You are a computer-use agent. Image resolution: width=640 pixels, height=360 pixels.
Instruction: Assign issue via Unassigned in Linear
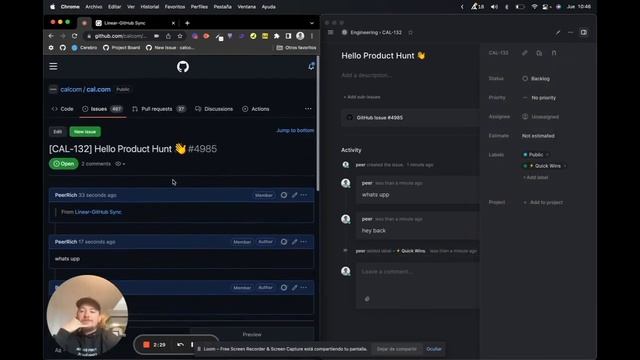click(540, 117)
